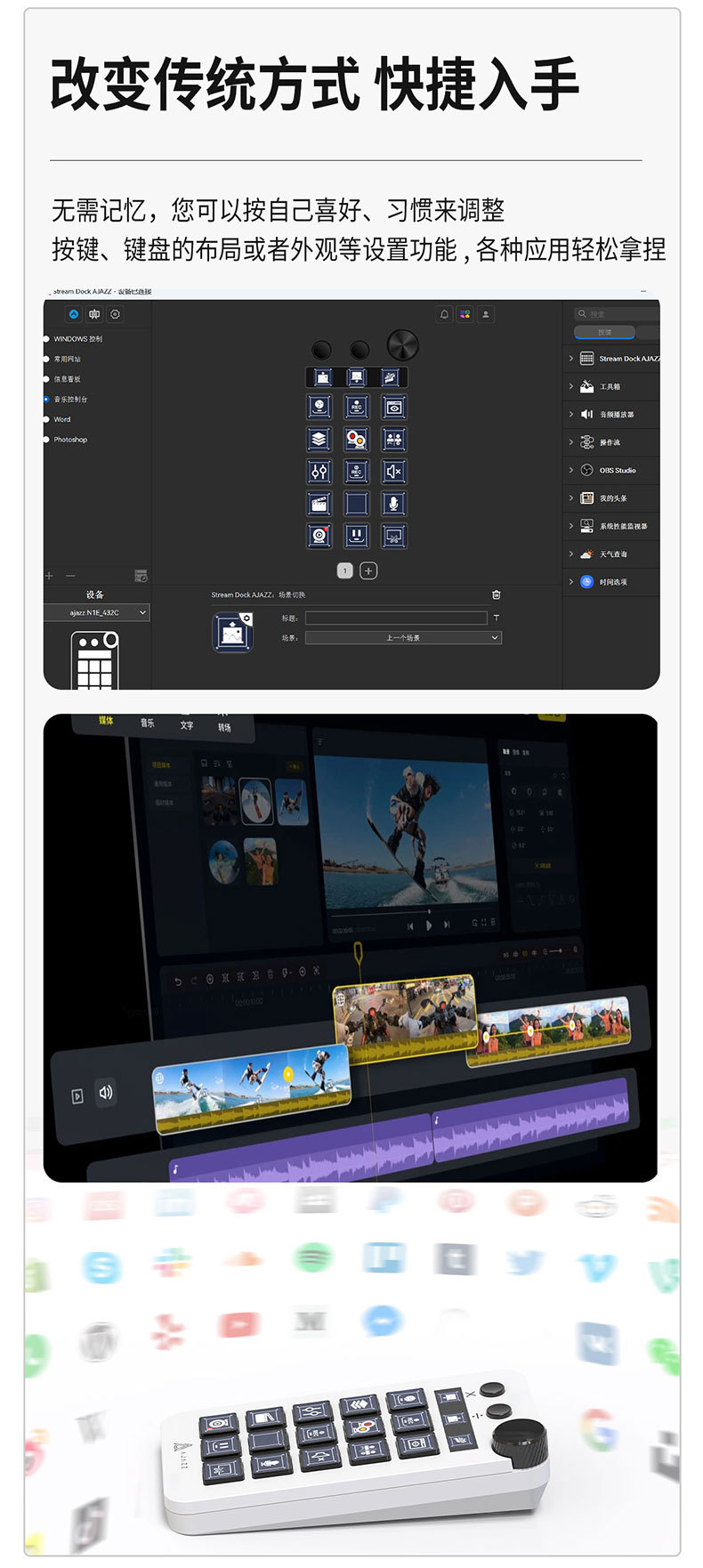Select the stacked layers key
The width and height of the screenshot is (703, 1568).
coord(319,439)
